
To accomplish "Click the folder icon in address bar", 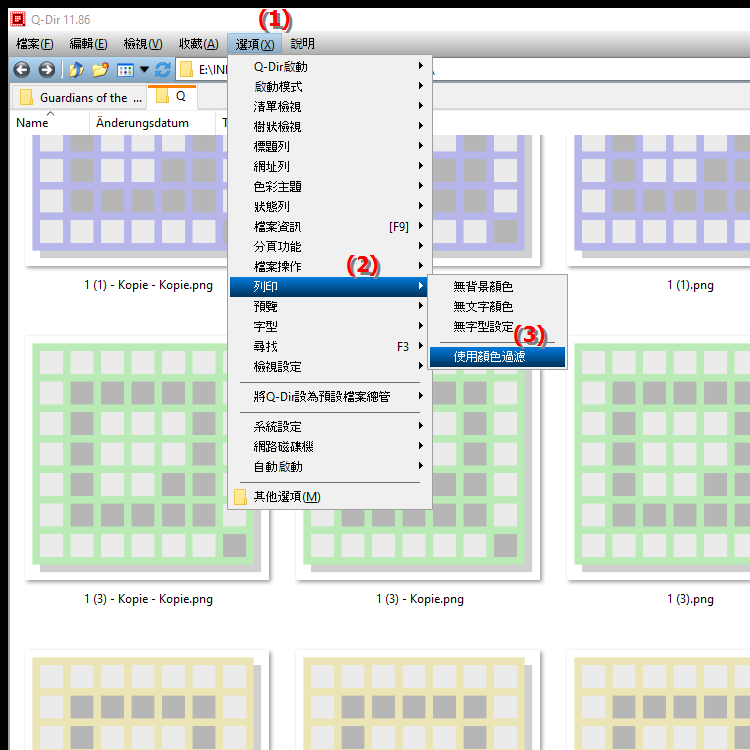I will (x=186, y=70).
